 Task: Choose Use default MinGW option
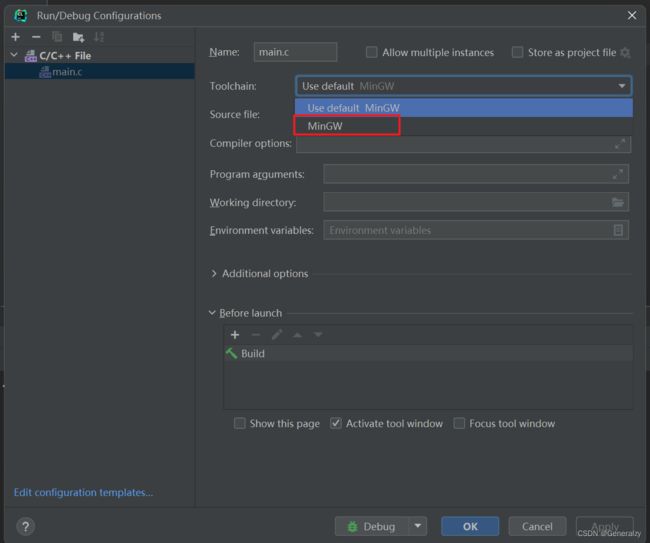point(464,108)
